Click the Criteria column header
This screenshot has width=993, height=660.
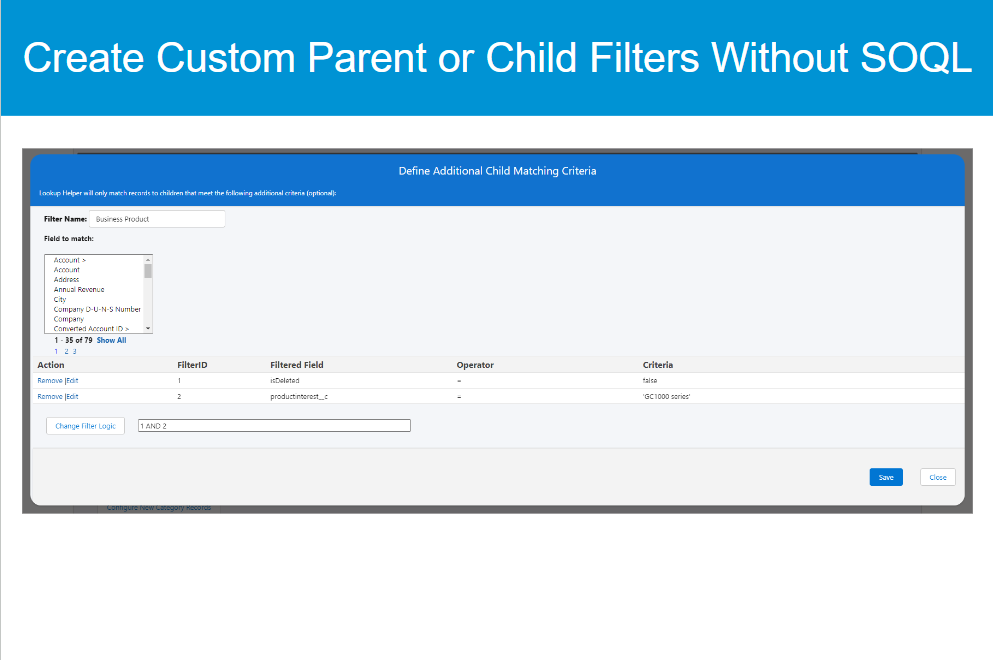[x=658, y=365]
